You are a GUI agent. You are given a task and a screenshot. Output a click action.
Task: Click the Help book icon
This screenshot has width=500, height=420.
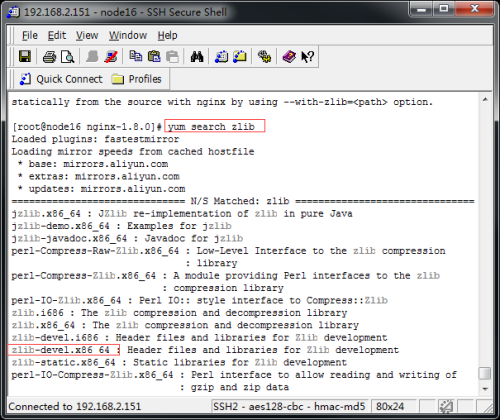(289, 57)
